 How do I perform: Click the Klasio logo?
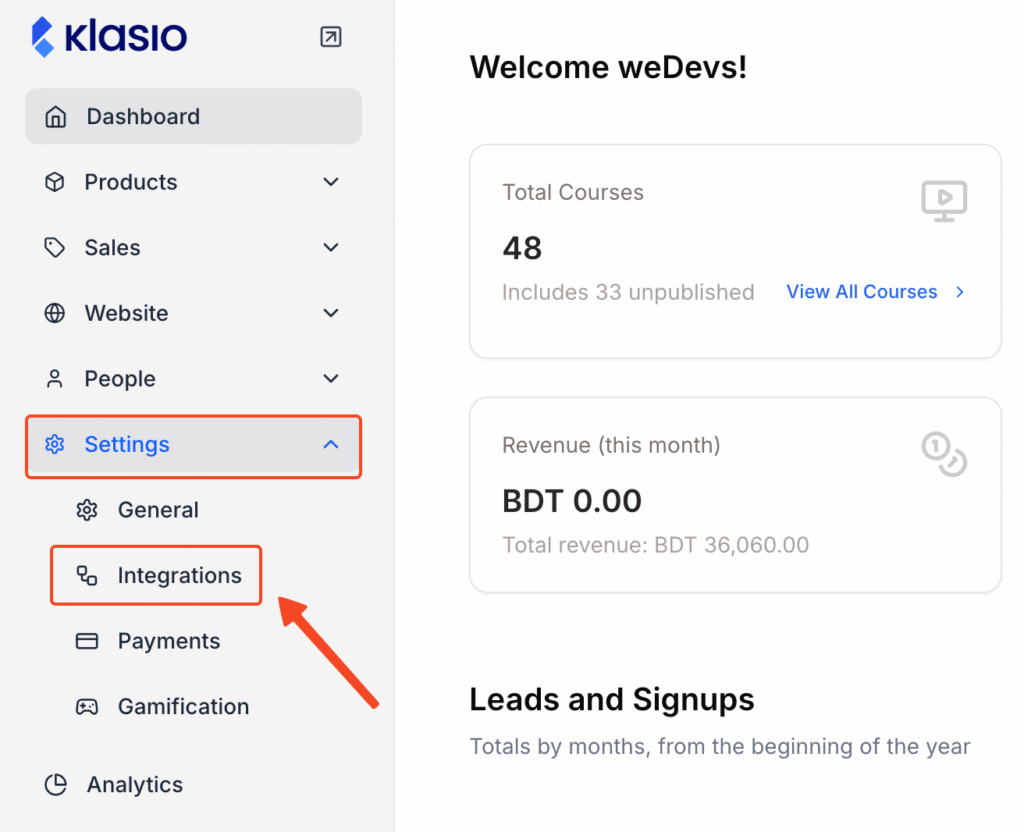[109, 37]
